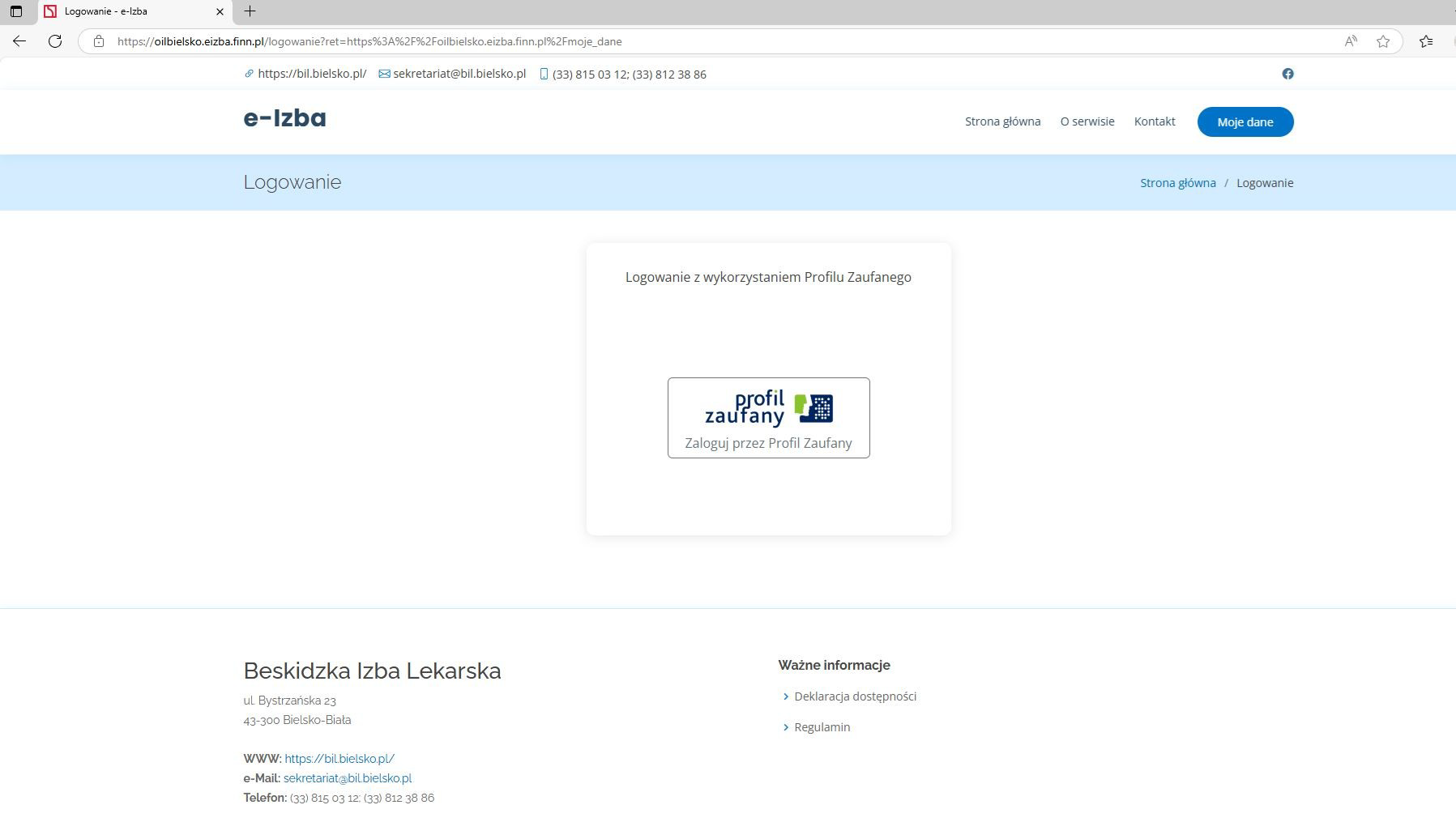Click the 43-300 Bielsko-Biała text
The width and height of the screenshot is (1456, 822).
297,720
